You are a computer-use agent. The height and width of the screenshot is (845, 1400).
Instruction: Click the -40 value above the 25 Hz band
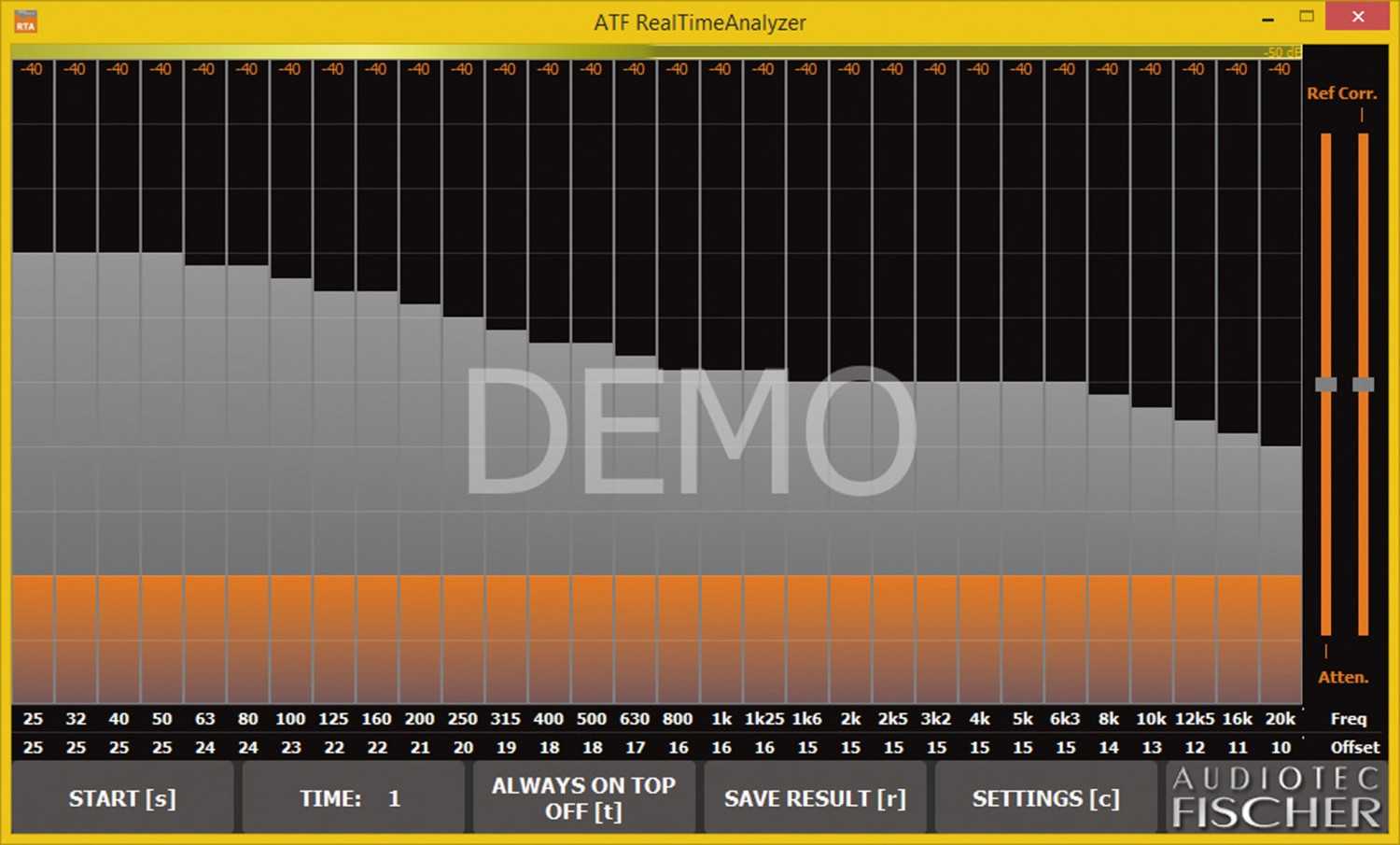32,69
